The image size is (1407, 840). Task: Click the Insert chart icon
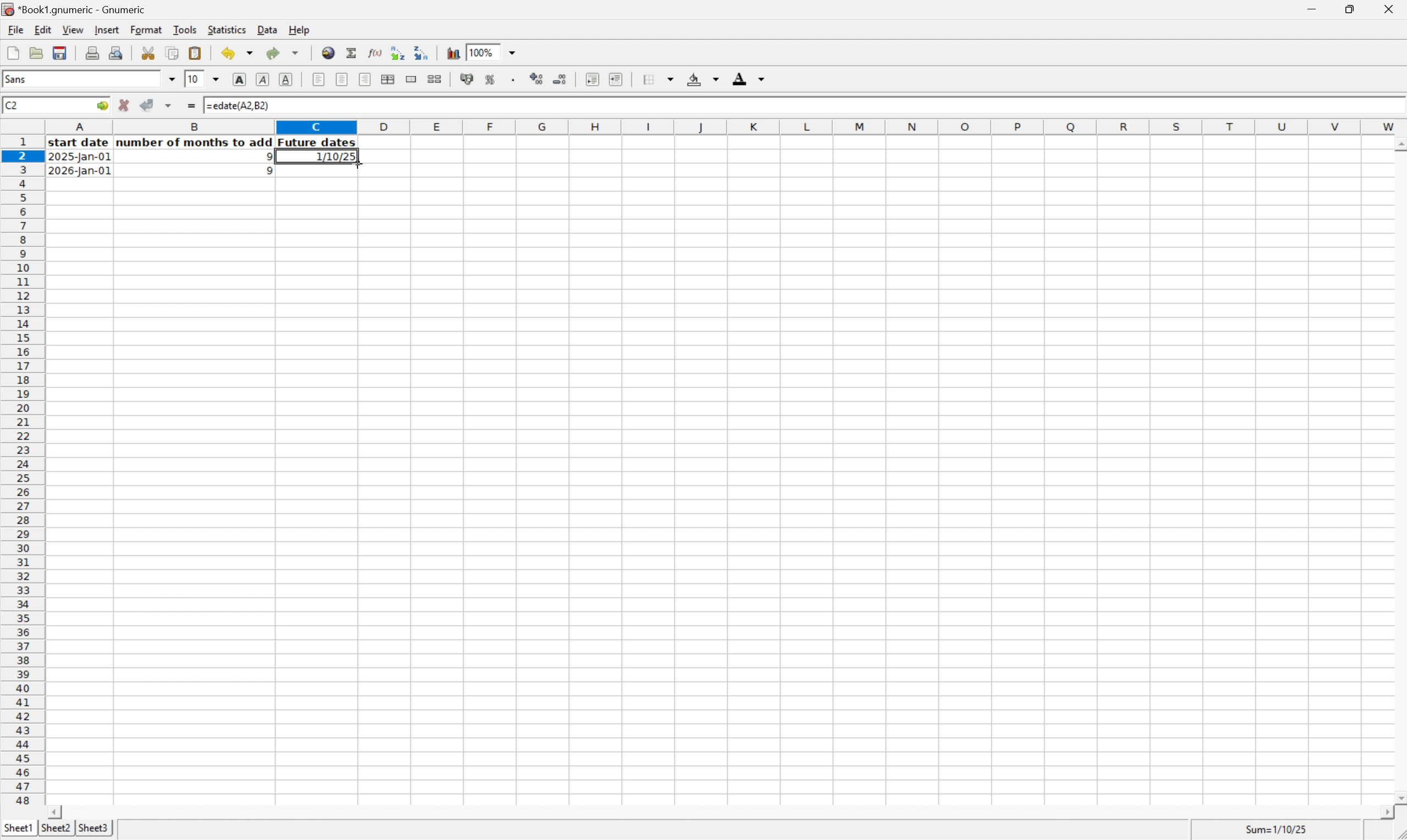click(454, 53)
